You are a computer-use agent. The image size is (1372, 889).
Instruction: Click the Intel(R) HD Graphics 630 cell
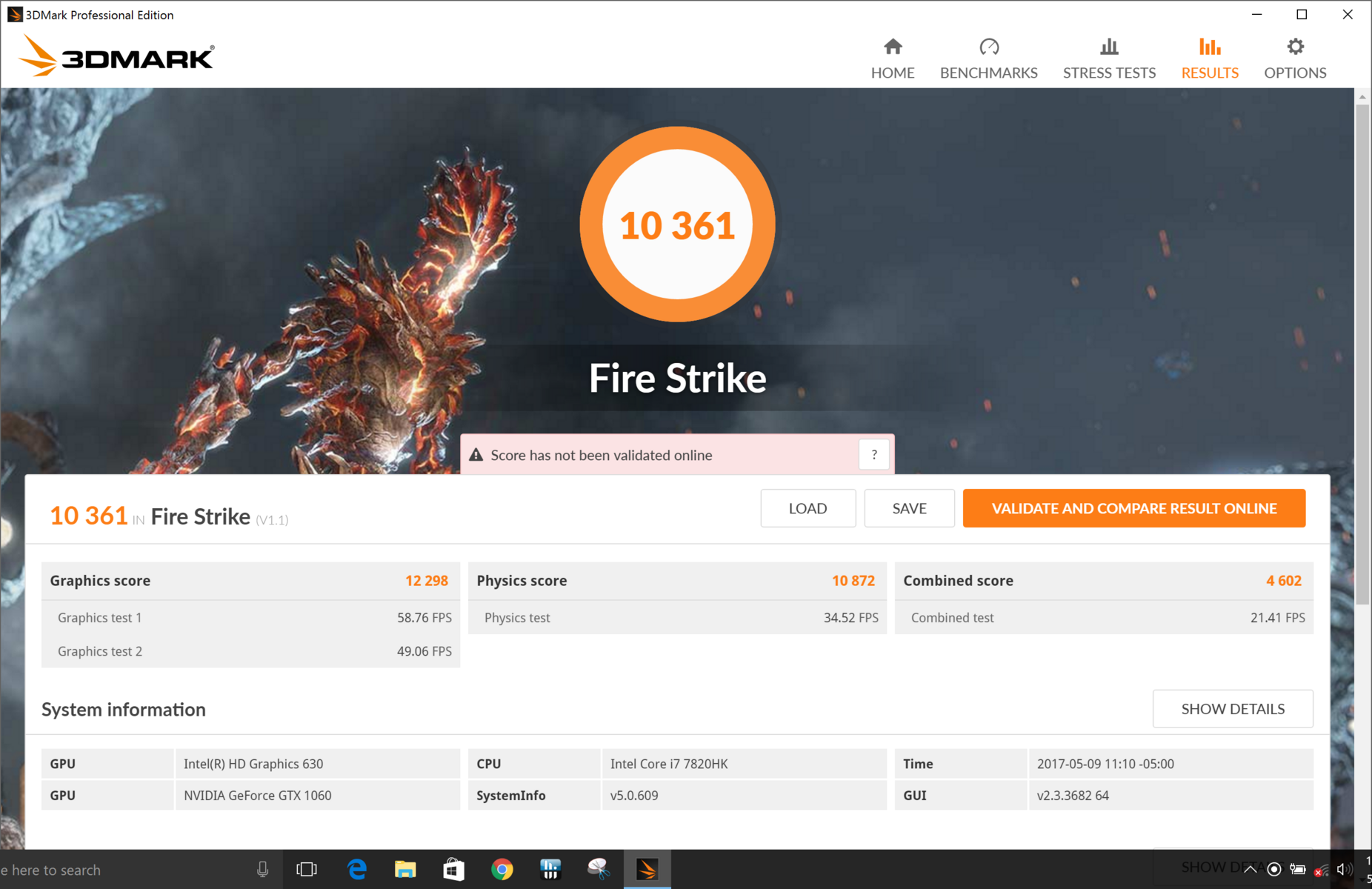click(317, 764)
